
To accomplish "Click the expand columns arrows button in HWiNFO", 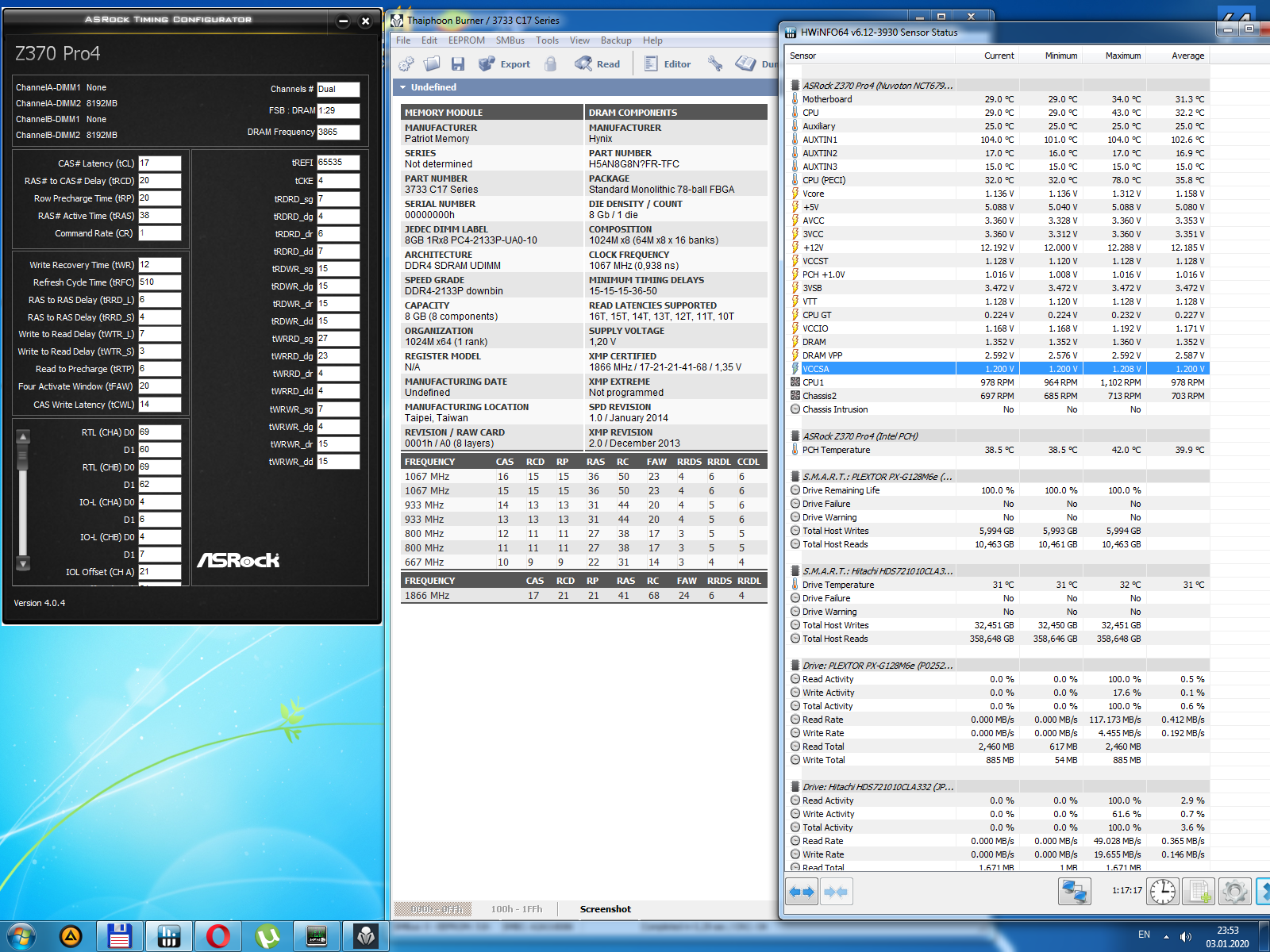I will click(802, 892).
